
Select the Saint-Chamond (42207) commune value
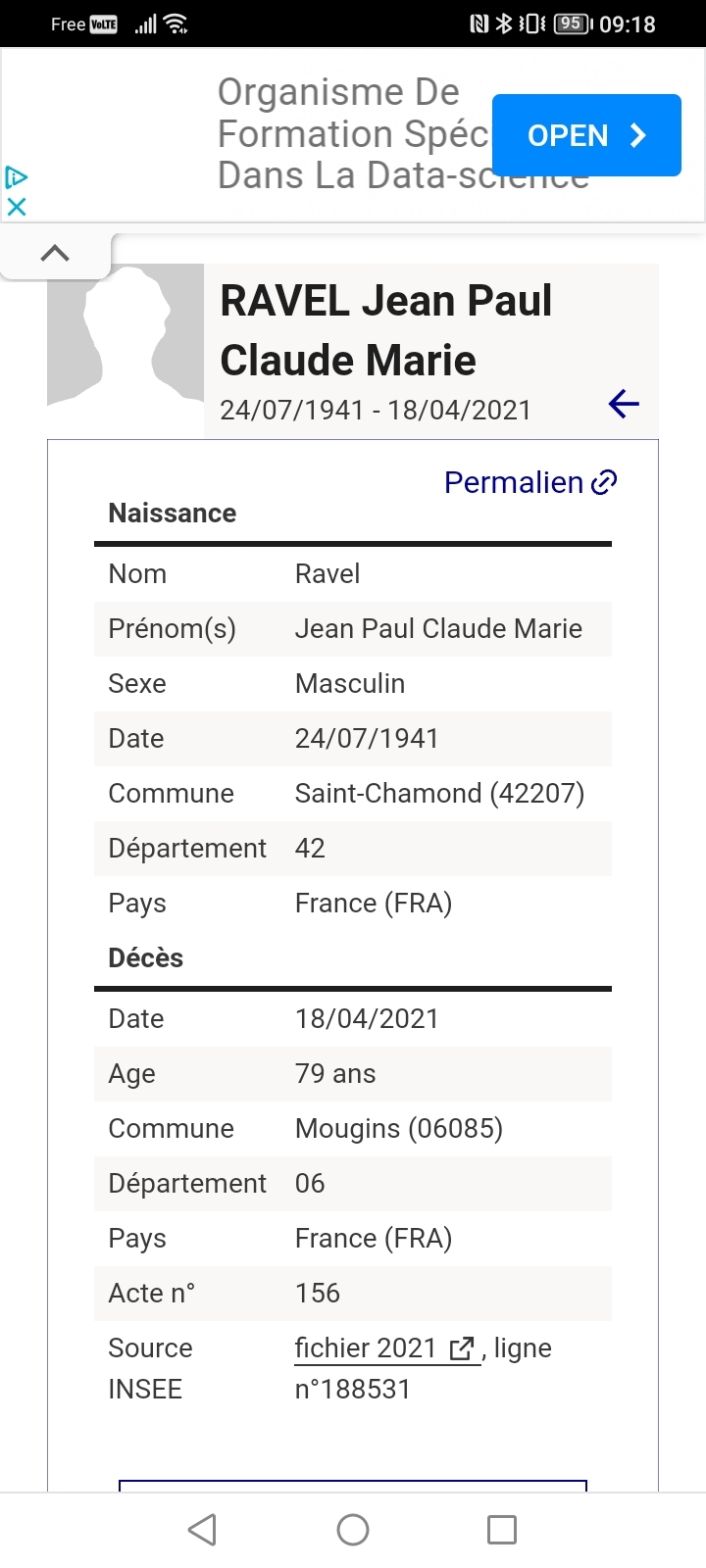439,794
